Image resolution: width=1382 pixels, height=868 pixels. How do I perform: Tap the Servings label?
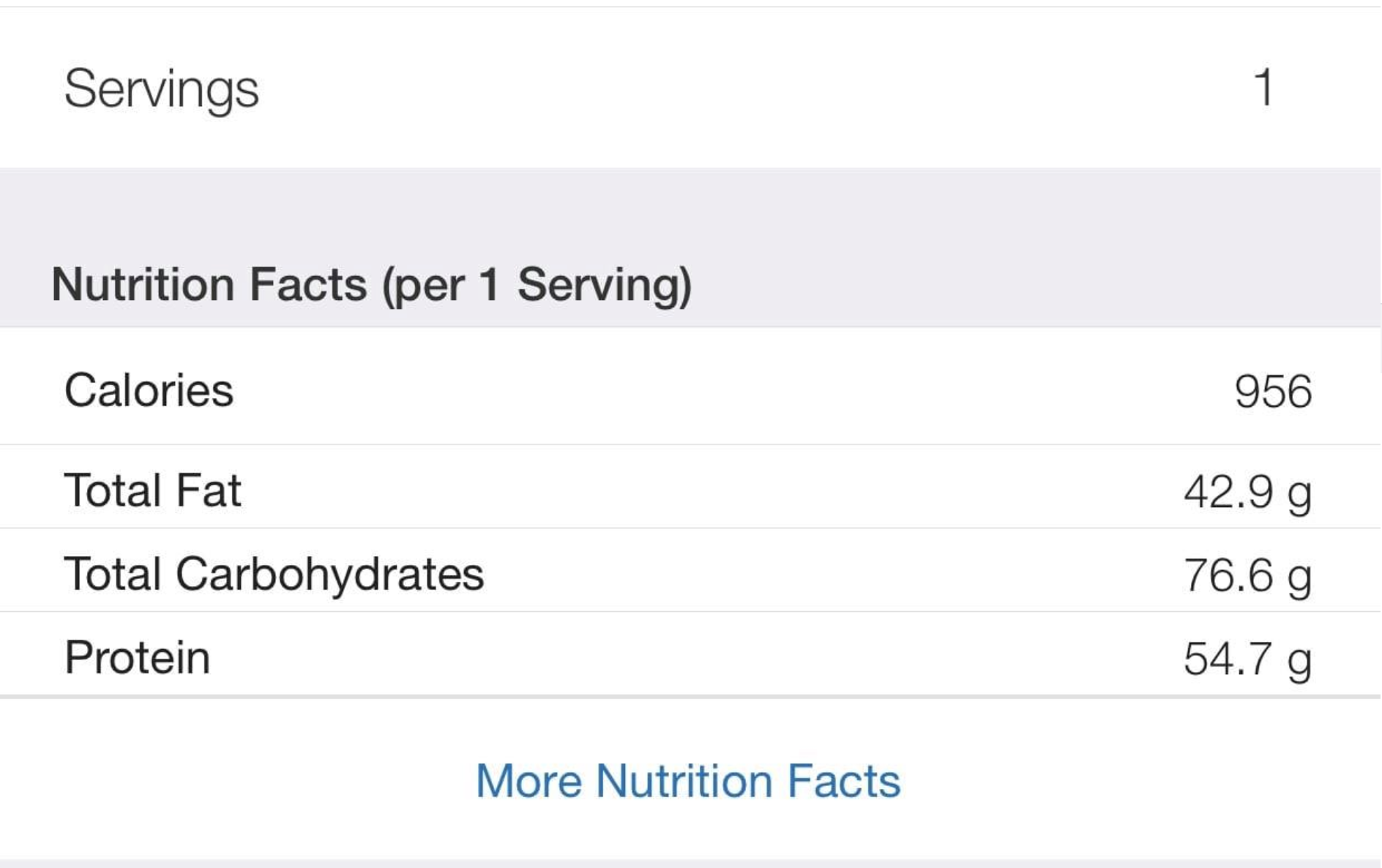[161, 89]
